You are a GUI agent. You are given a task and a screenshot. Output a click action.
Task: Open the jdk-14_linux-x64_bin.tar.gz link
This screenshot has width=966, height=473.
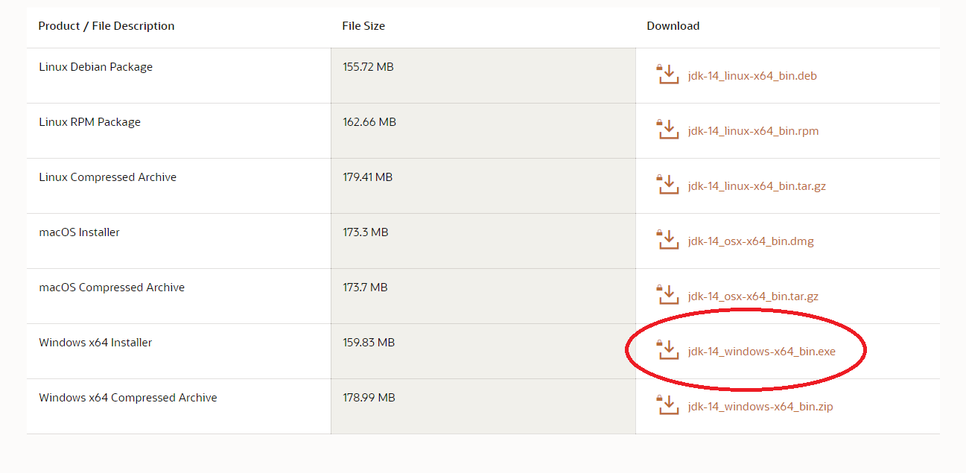[757, 187]
